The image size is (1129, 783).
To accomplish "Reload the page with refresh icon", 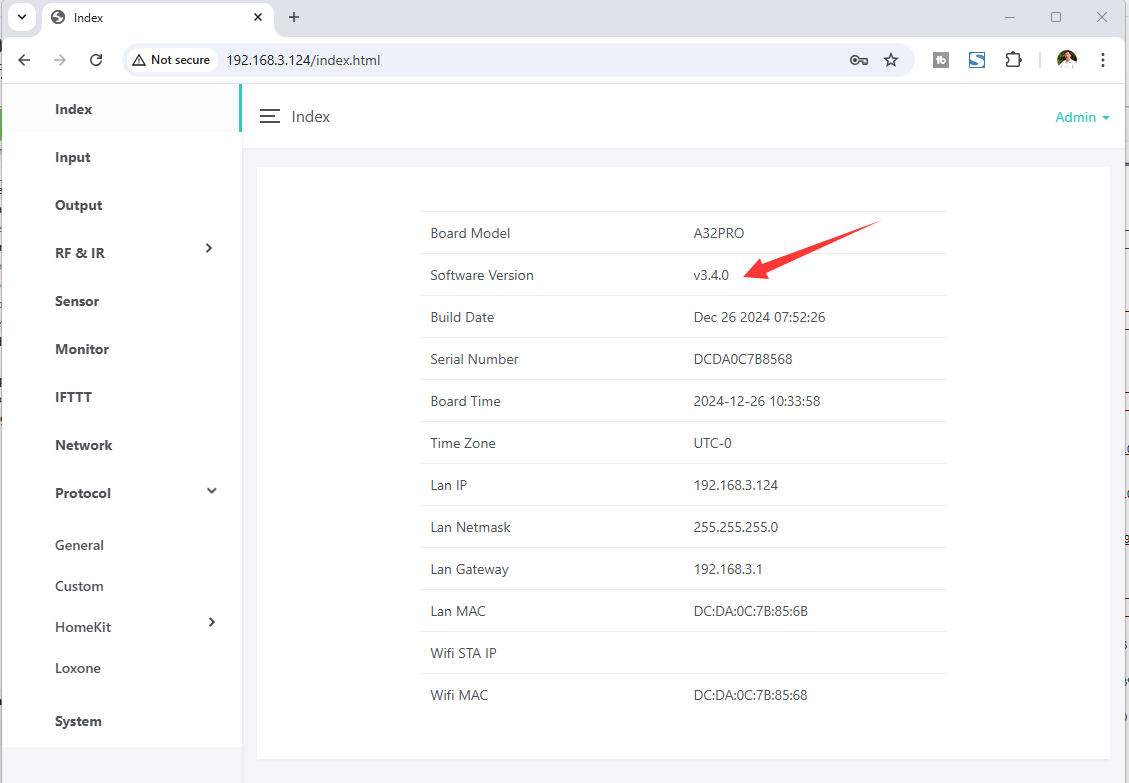I will tap(96, 60).
